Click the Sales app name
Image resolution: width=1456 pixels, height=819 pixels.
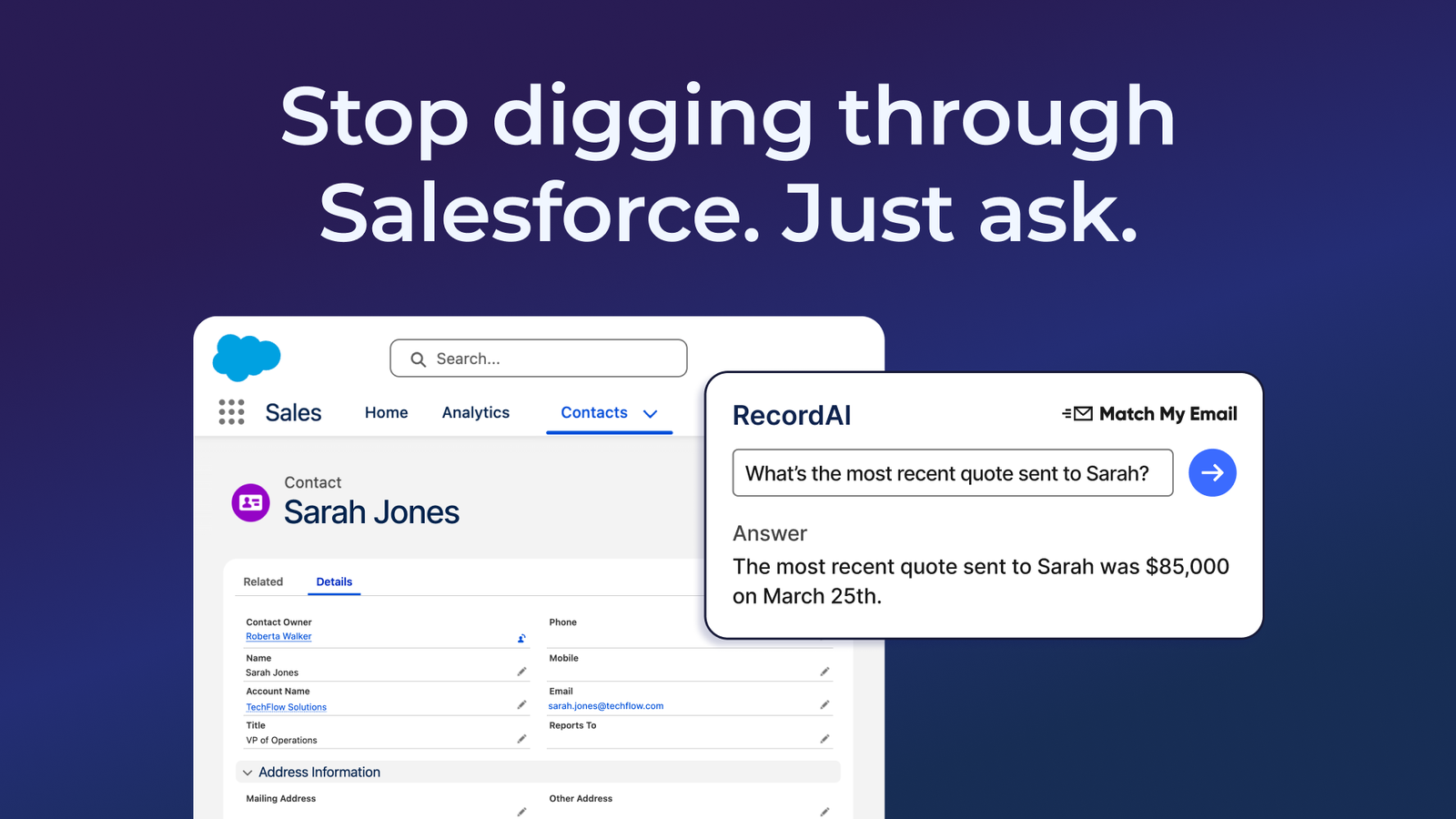click(x=293, y=412)
